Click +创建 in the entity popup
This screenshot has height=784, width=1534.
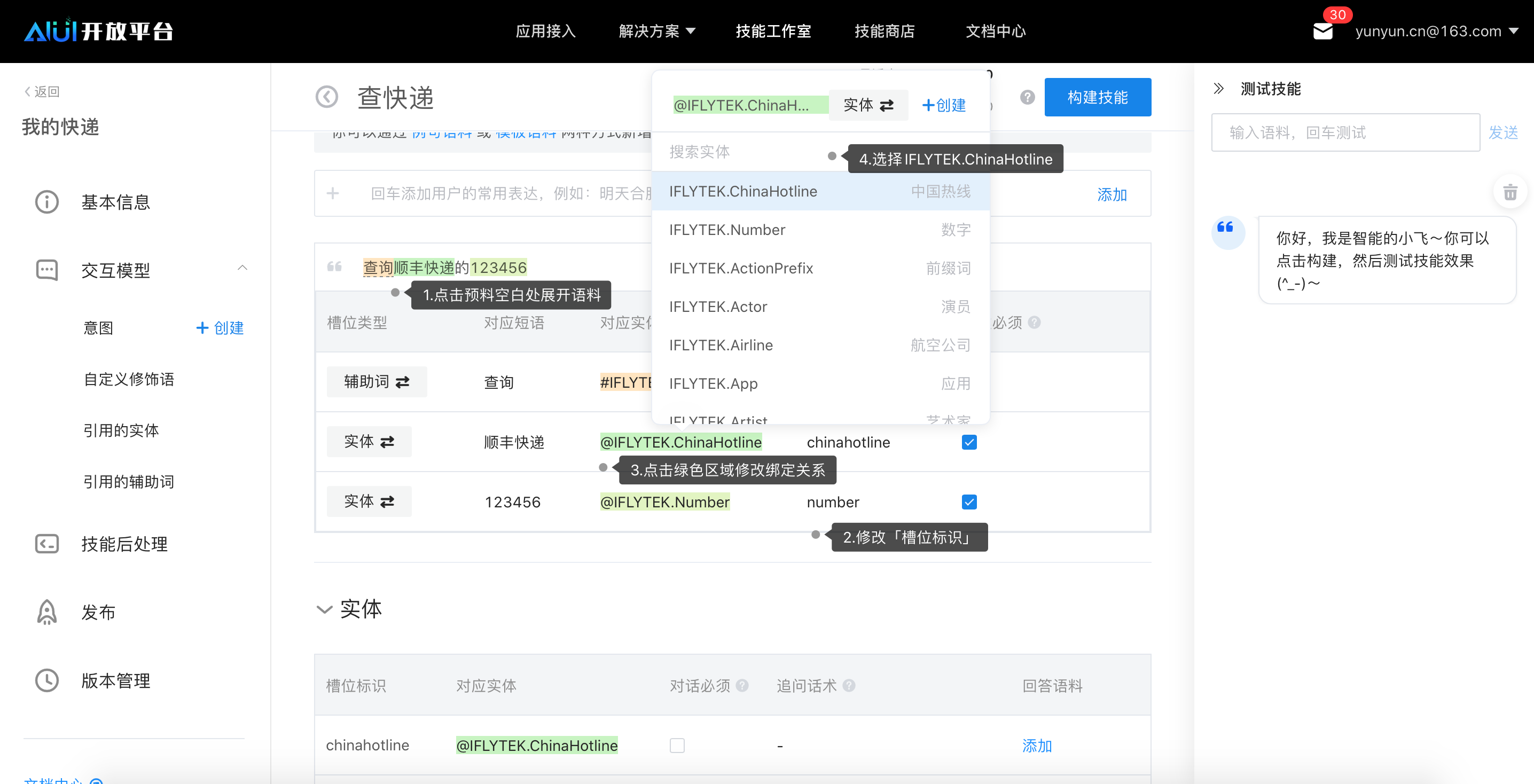pos(944,105)
